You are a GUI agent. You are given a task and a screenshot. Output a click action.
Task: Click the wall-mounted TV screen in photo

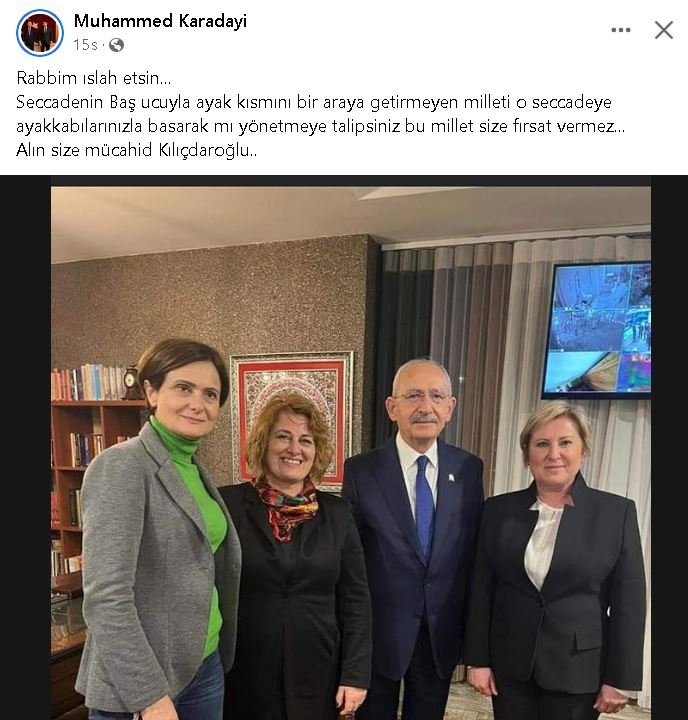[597, 329]
